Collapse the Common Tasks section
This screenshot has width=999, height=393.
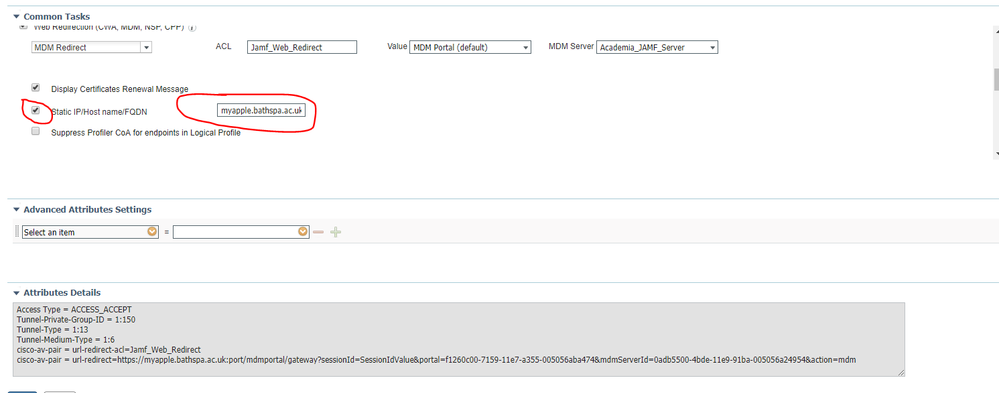pos(17,17)
